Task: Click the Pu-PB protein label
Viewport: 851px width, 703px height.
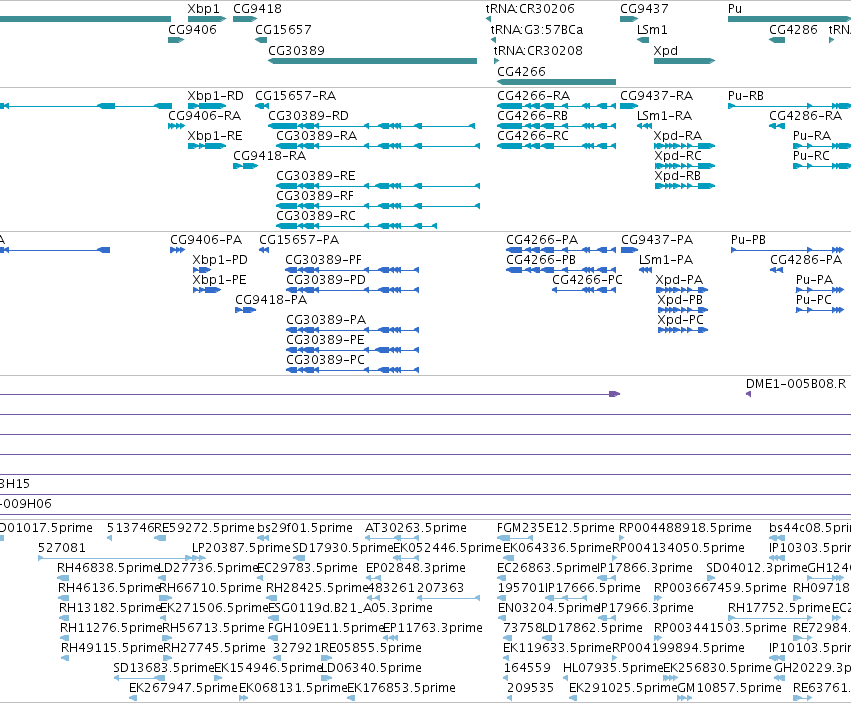Action: point(748,239)
